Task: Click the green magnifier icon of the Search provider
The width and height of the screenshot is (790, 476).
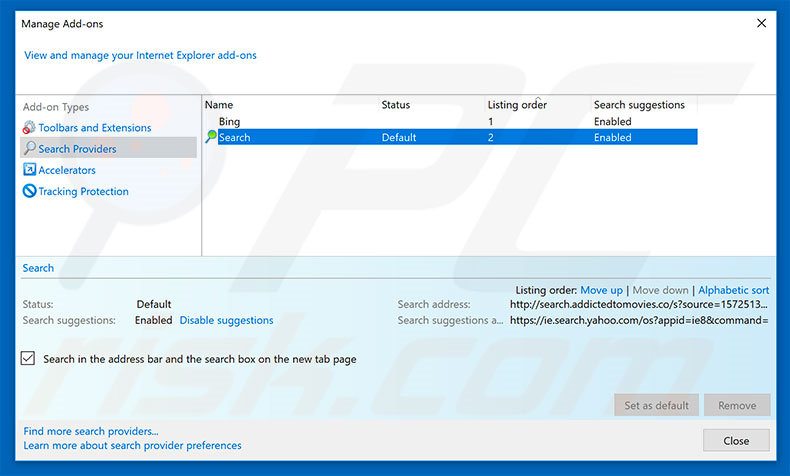Action: 211,137
